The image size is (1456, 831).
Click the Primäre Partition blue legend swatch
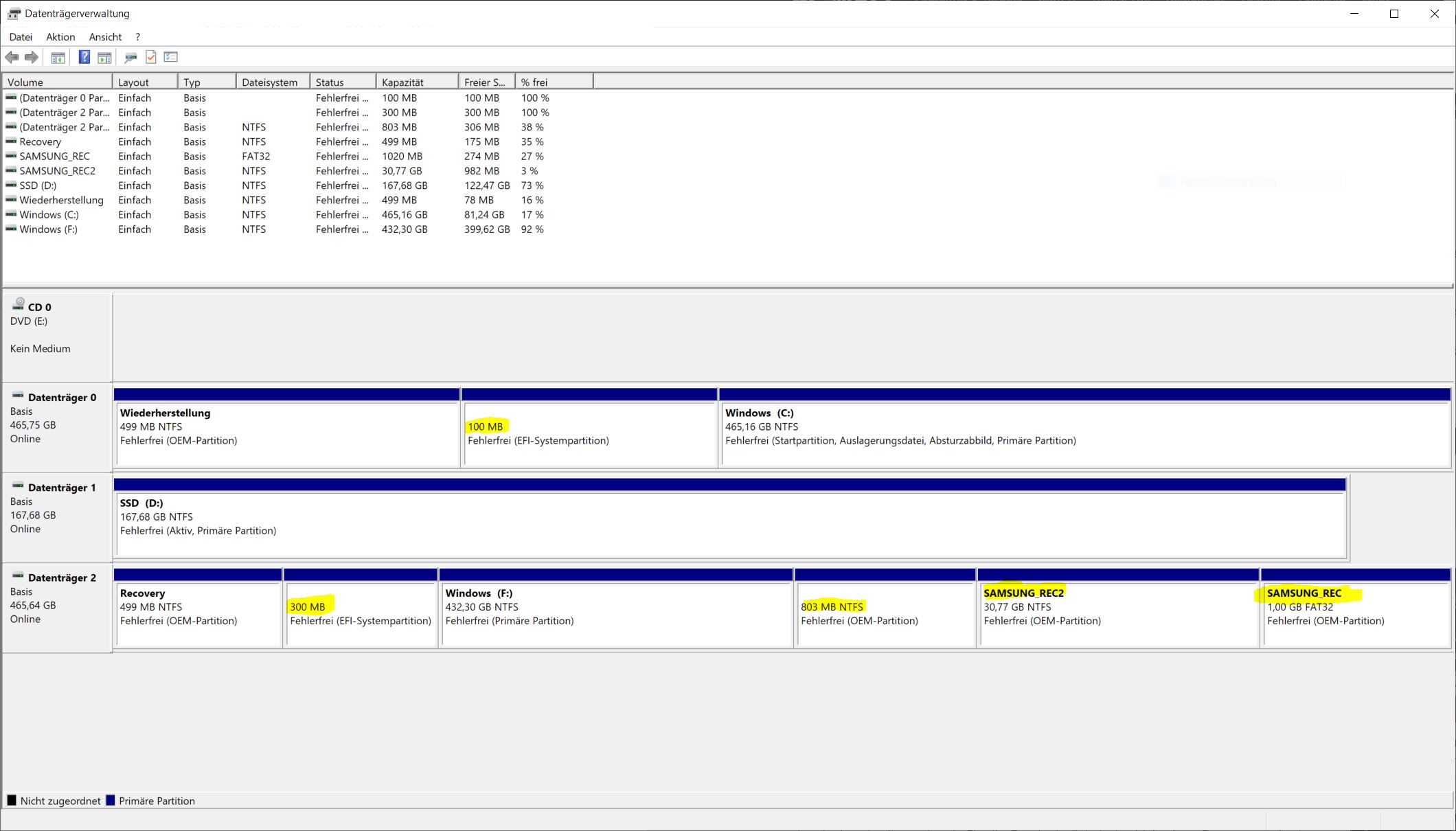[111, 801]
